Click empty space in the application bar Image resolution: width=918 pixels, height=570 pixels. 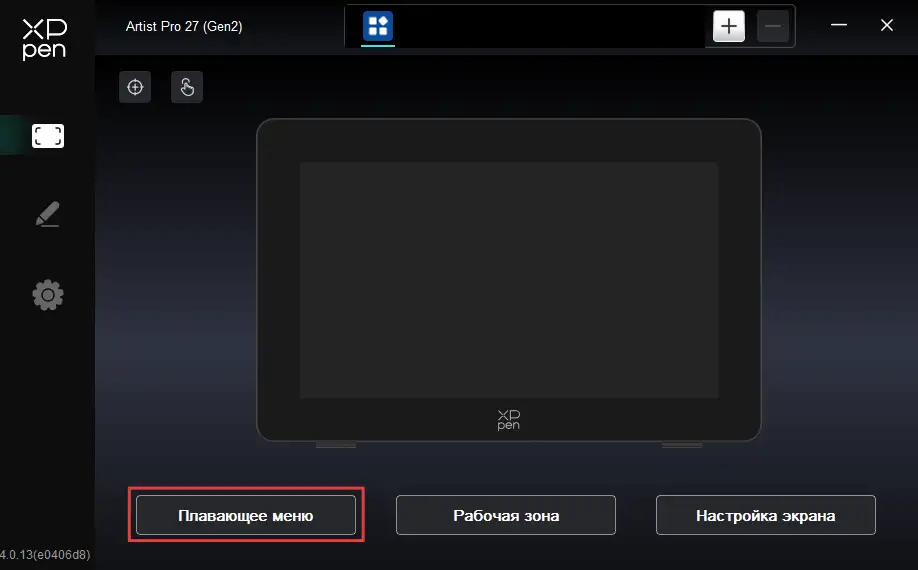tap(550, 26)
